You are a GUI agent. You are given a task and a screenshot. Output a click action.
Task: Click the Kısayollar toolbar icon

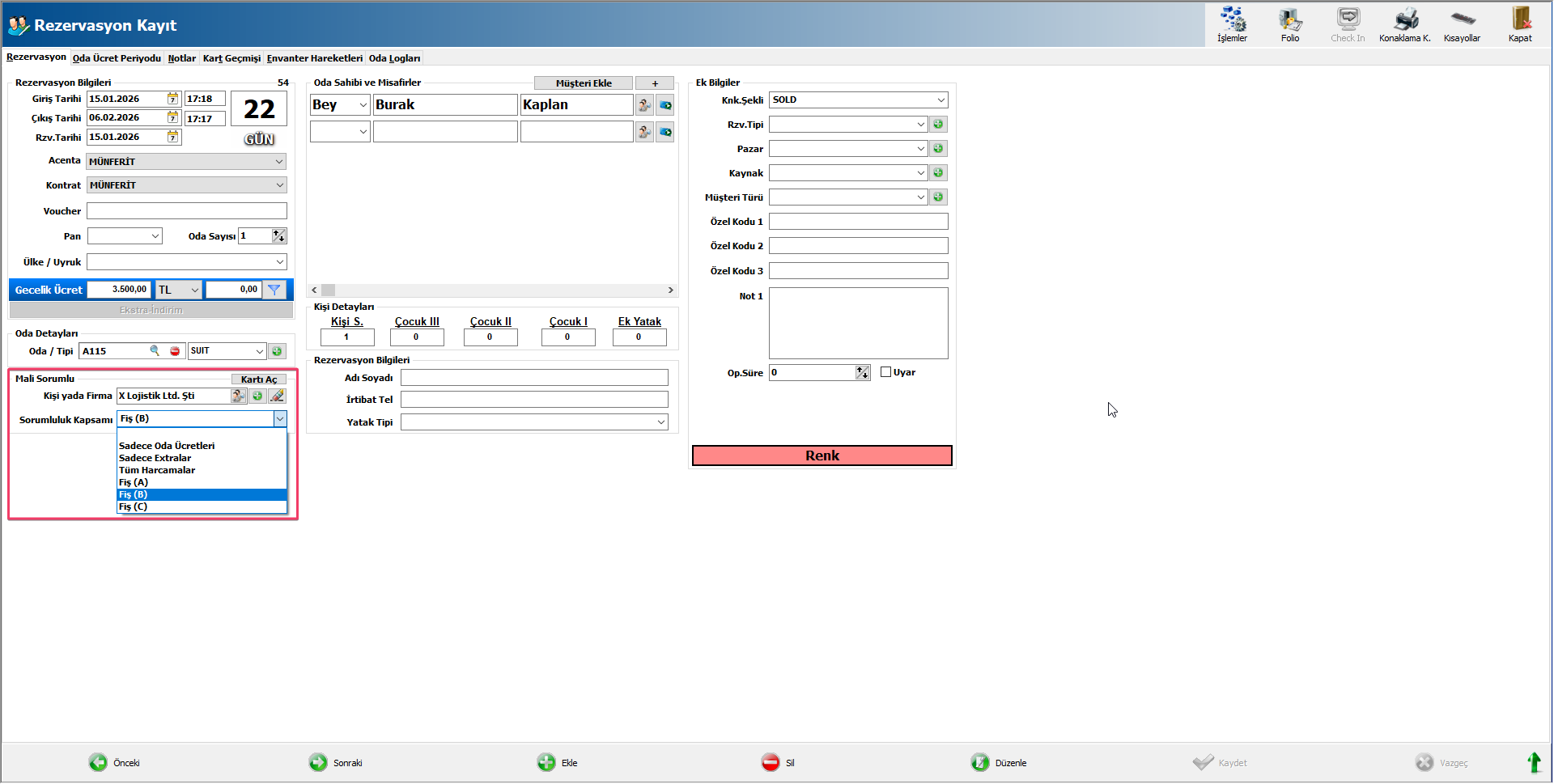1462,19
